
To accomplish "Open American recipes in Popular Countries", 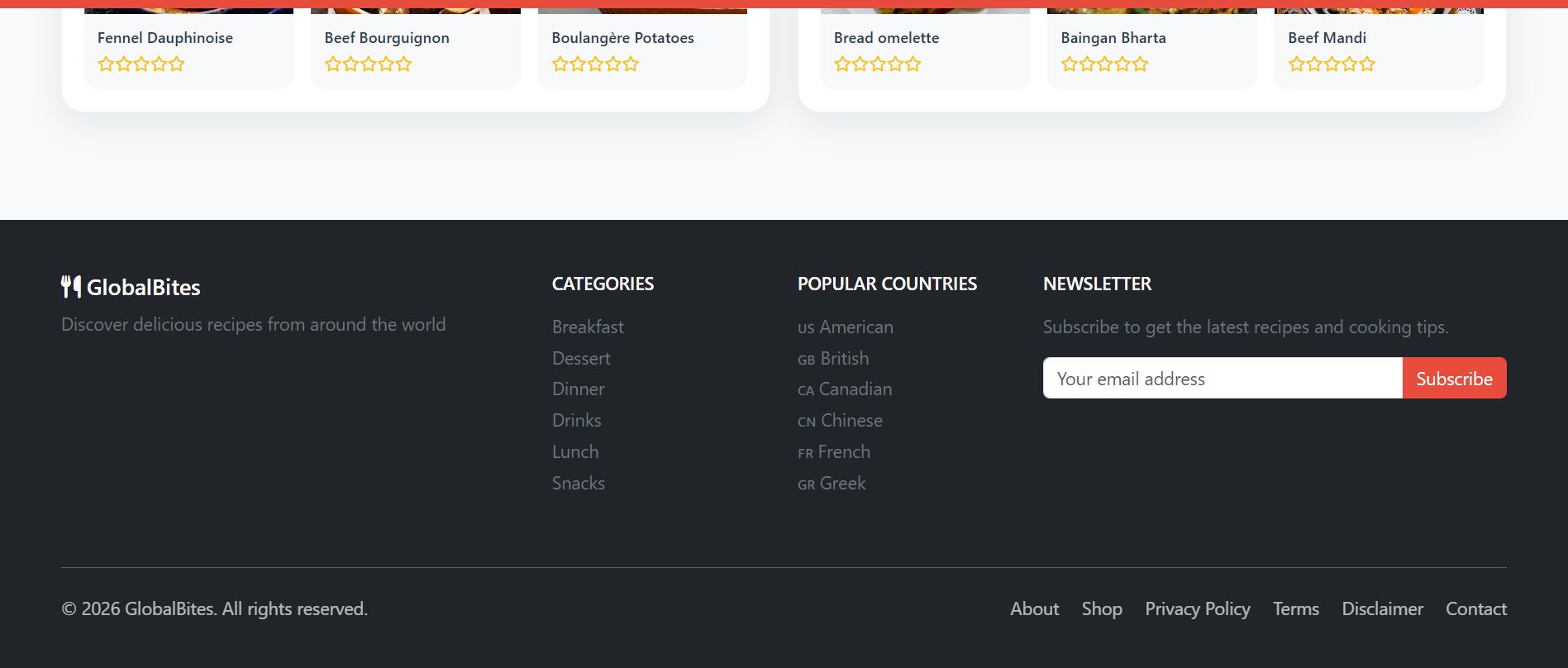I will 846,327.
